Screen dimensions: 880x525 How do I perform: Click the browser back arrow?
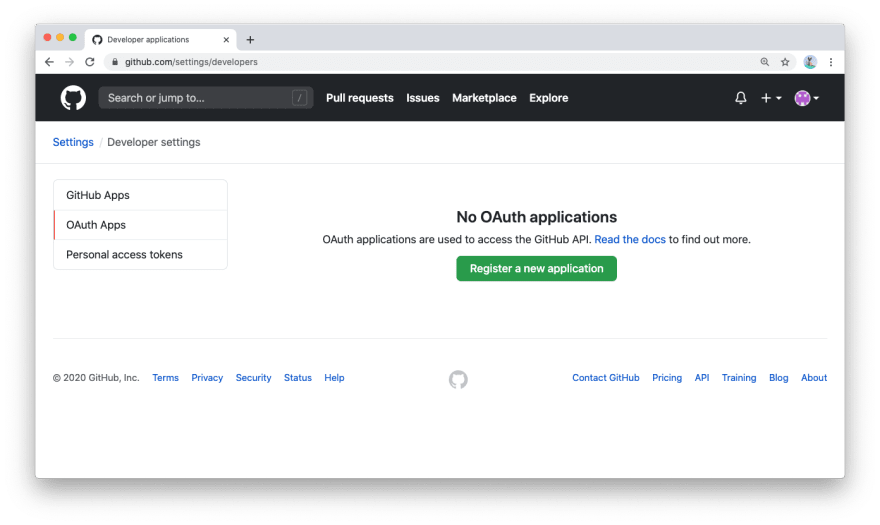49,62
